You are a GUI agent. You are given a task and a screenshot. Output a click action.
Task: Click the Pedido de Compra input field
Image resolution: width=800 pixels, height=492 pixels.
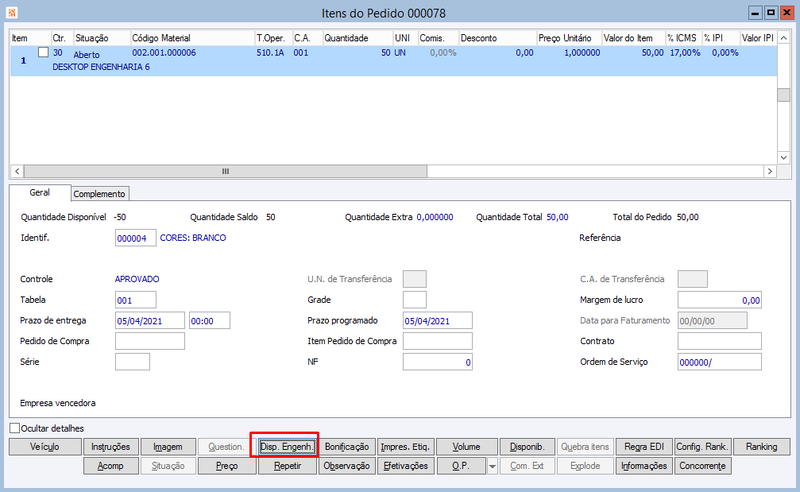(x=150, y=341)
